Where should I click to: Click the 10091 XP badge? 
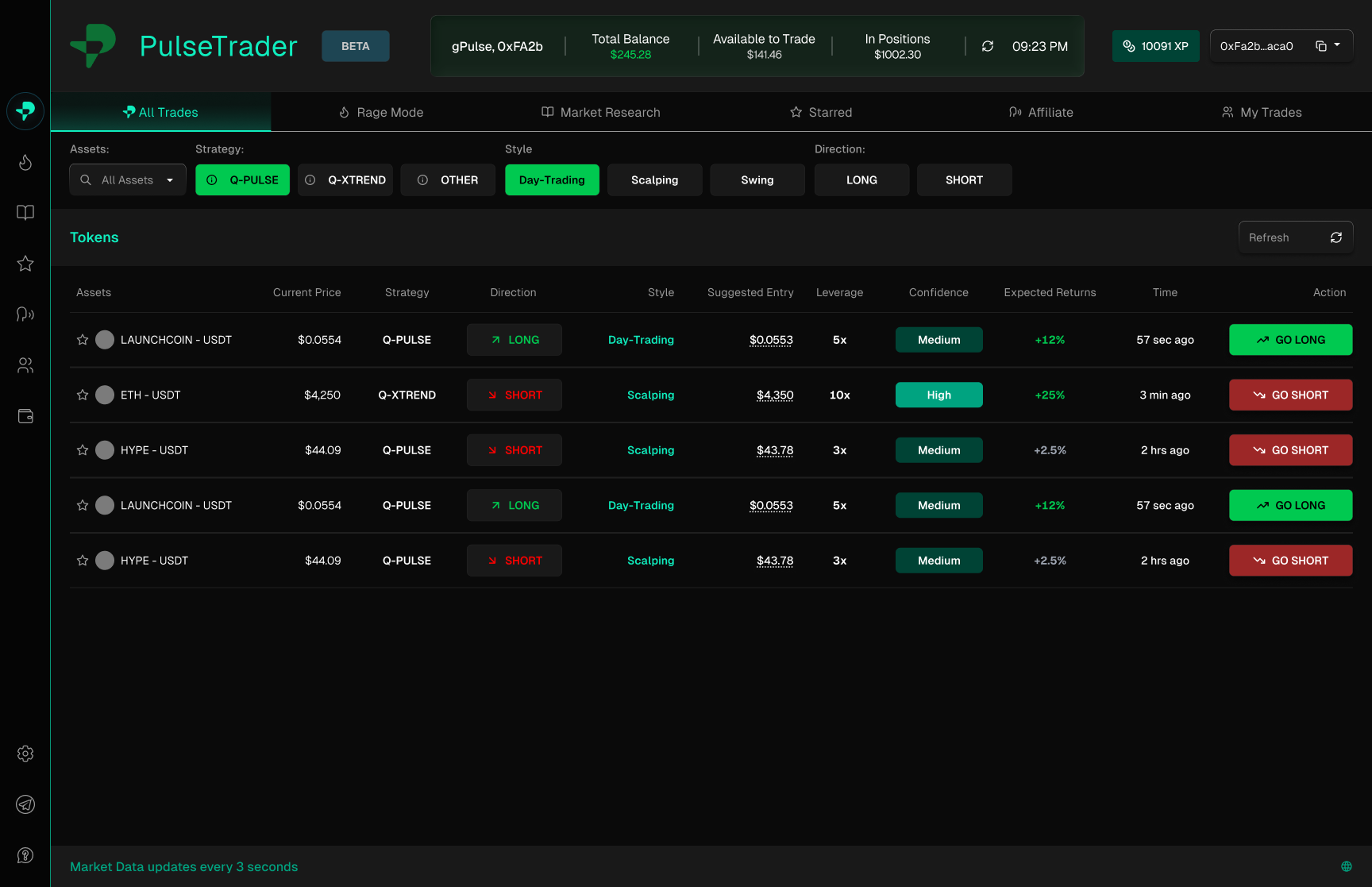[x=1155, y=46]
